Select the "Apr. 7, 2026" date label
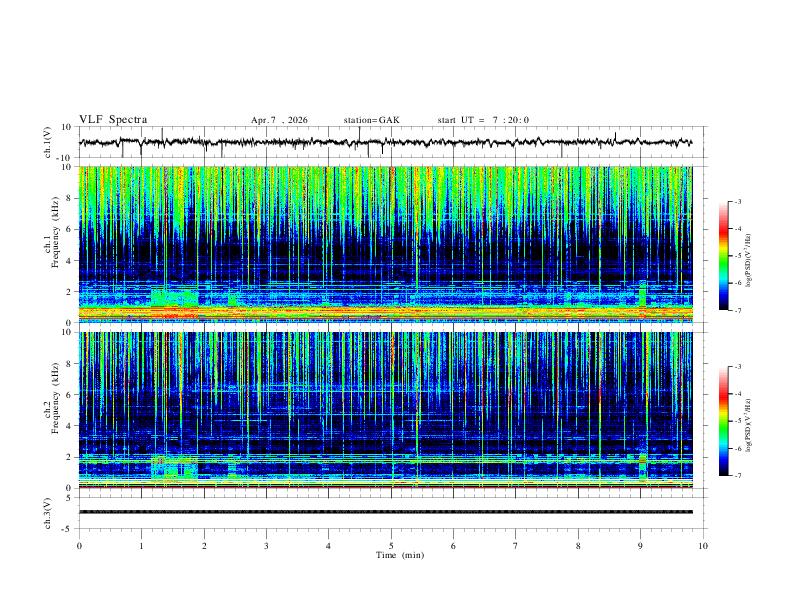 pos(279,120)
